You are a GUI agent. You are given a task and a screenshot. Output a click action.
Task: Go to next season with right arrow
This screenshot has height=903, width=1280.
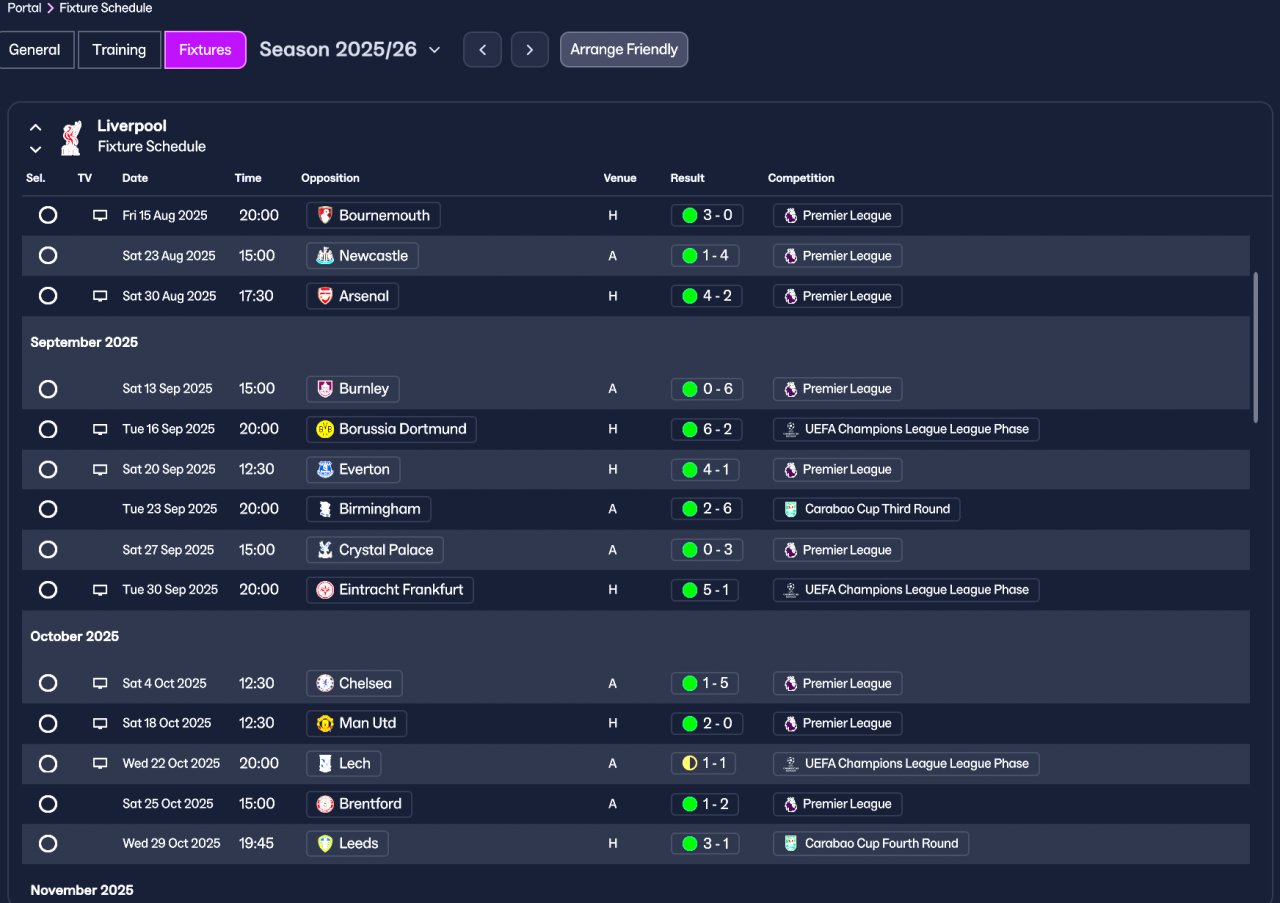point(530,50)
